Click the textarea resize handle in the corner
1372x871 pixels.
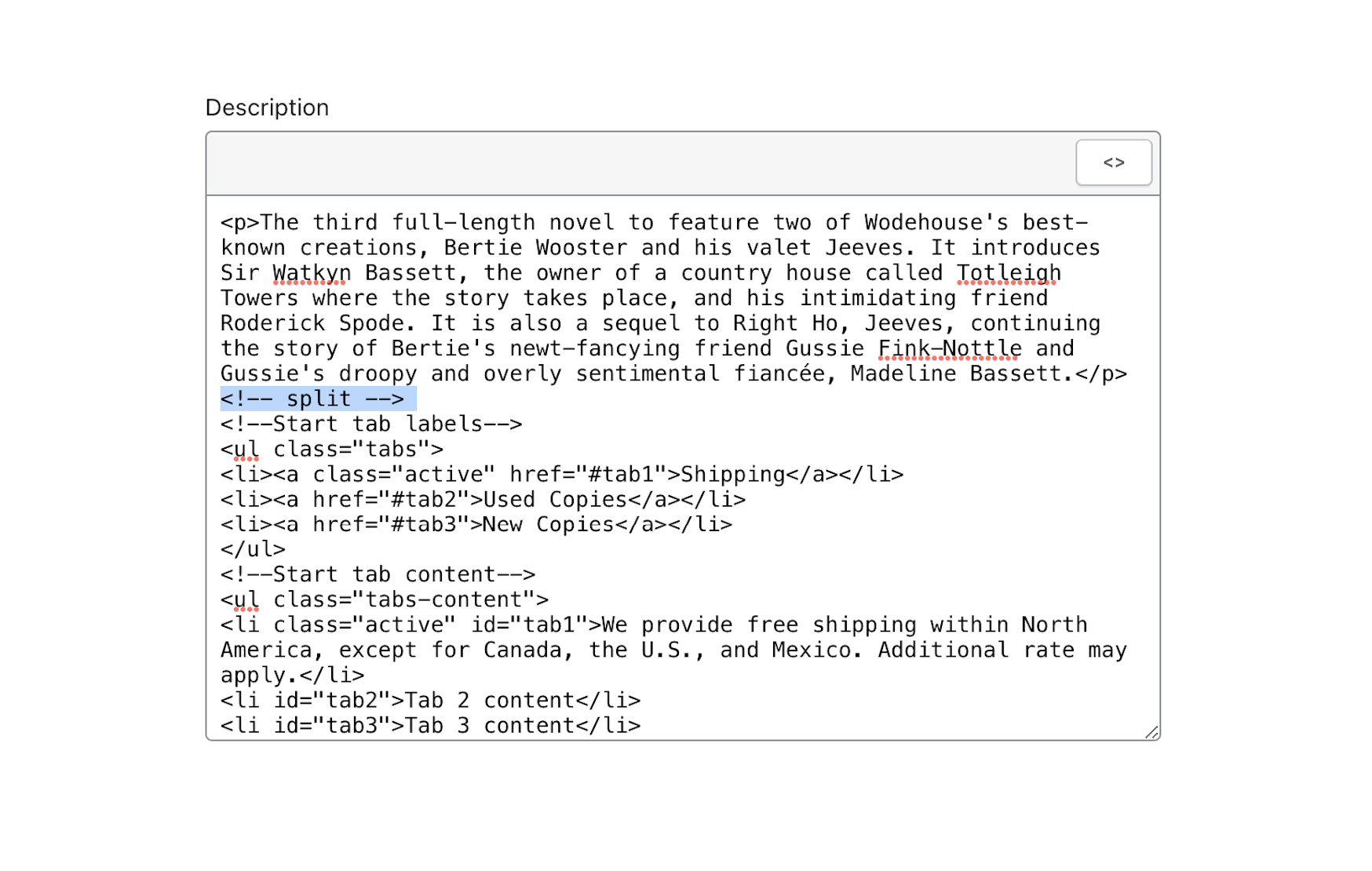coord(1151,731)
